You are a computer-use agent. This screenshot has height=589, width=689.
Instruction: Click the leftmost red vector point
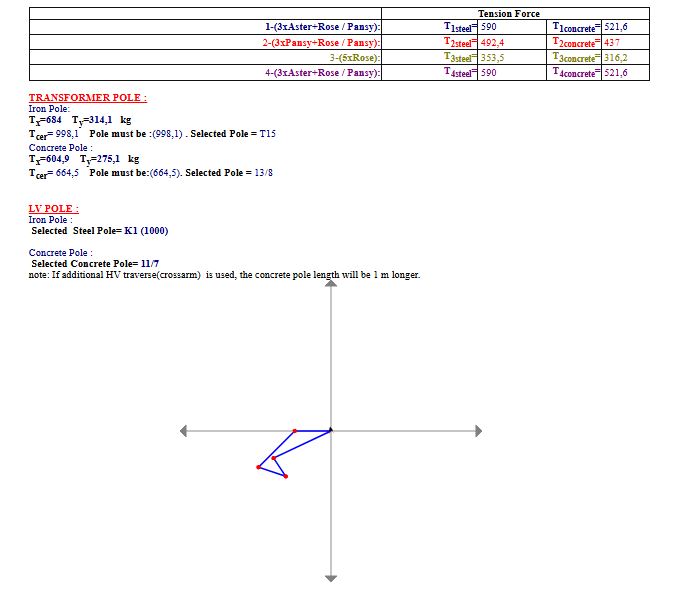(x=258, y=467)
